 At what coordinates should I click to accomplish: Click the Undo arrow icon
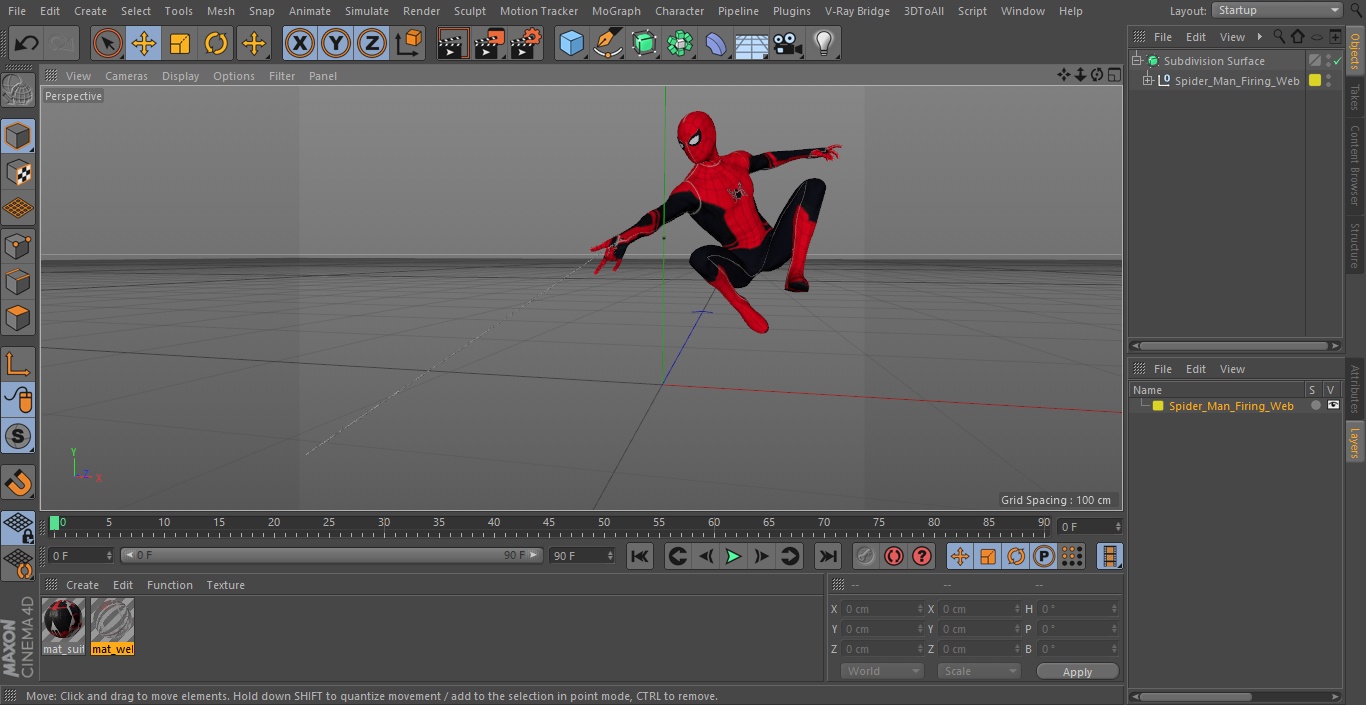27,44
